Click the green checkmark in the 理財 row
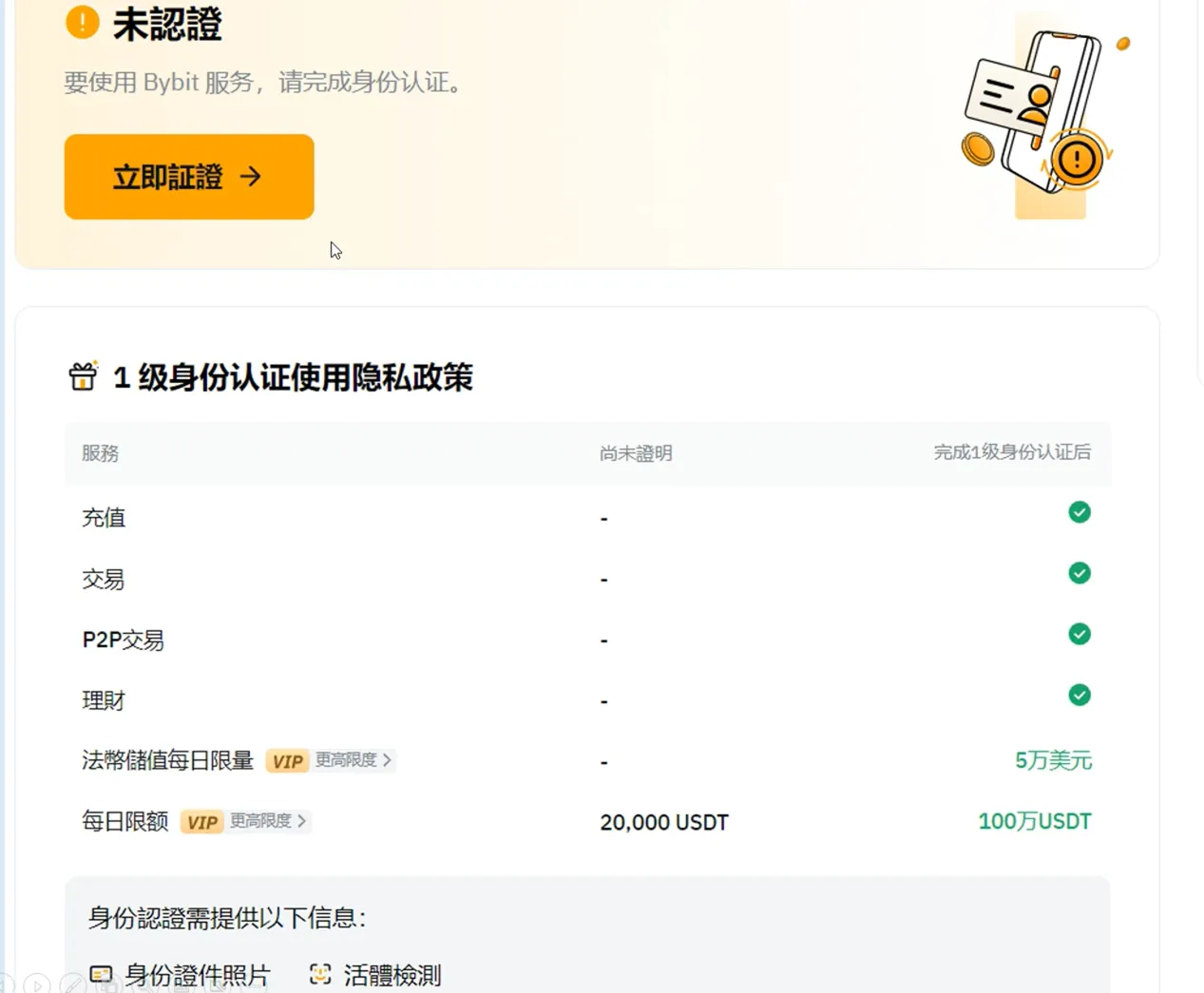The image size is (1204, 993). tap(1079, 695)
